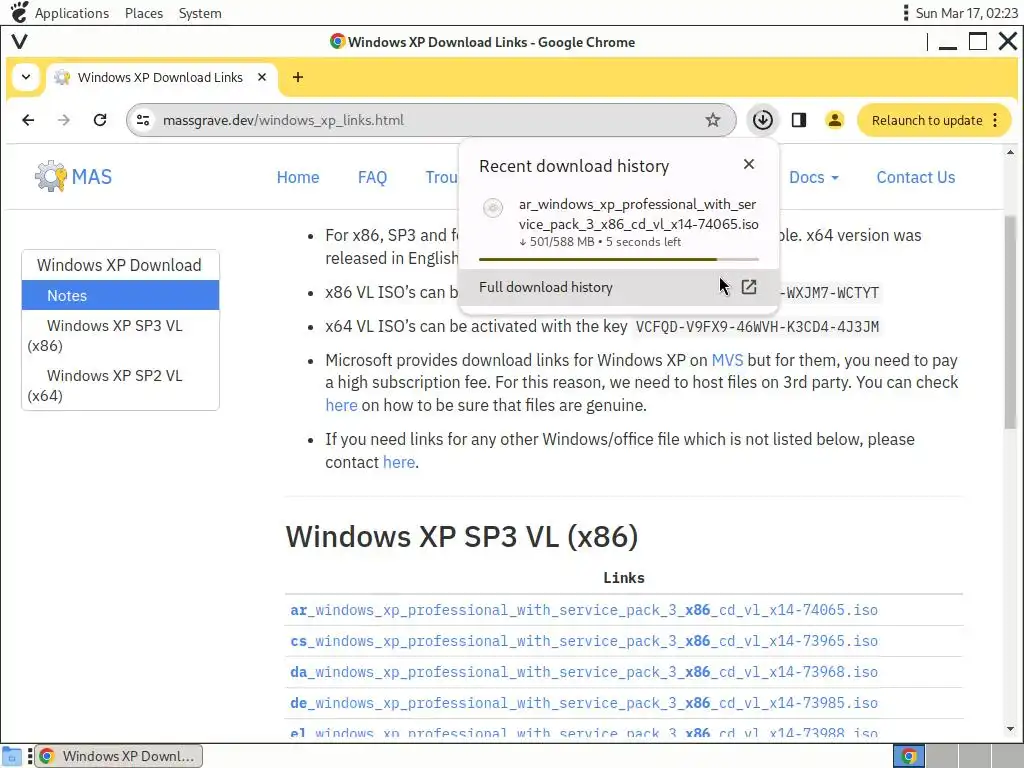Select Windows XP SP2 VL (x64) sidebar item
Image resolution: width=1024 pixels, height=768 pixels.
click(x=120, y=385)
